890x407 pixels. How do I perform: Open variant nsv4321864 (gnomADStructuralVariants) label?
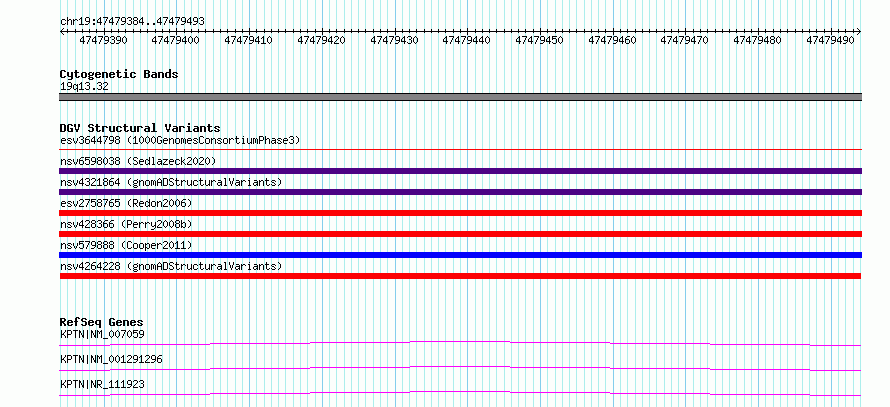171,182
